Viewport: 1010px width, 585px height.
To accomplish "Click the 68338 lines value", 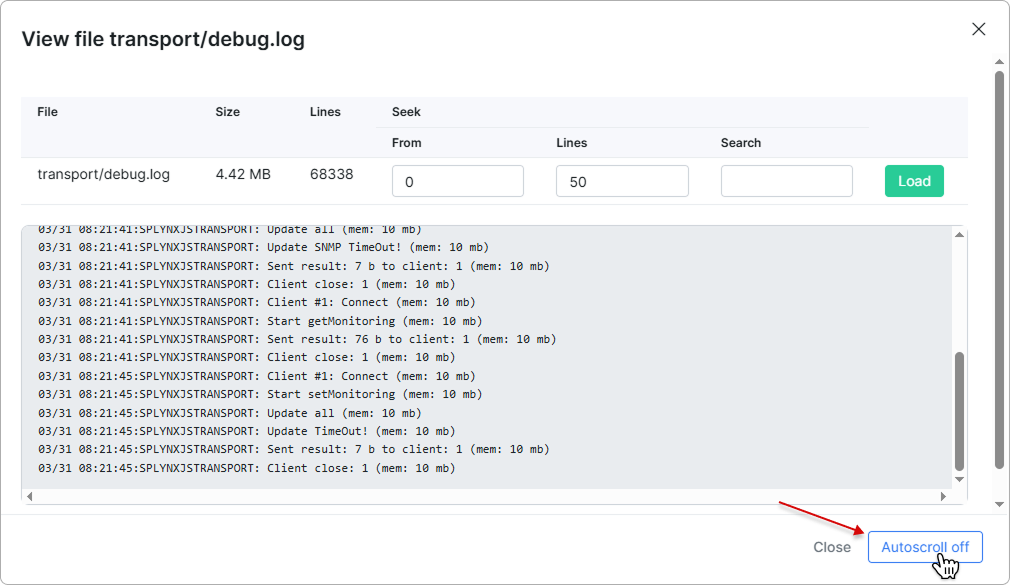I will (331, 175).
